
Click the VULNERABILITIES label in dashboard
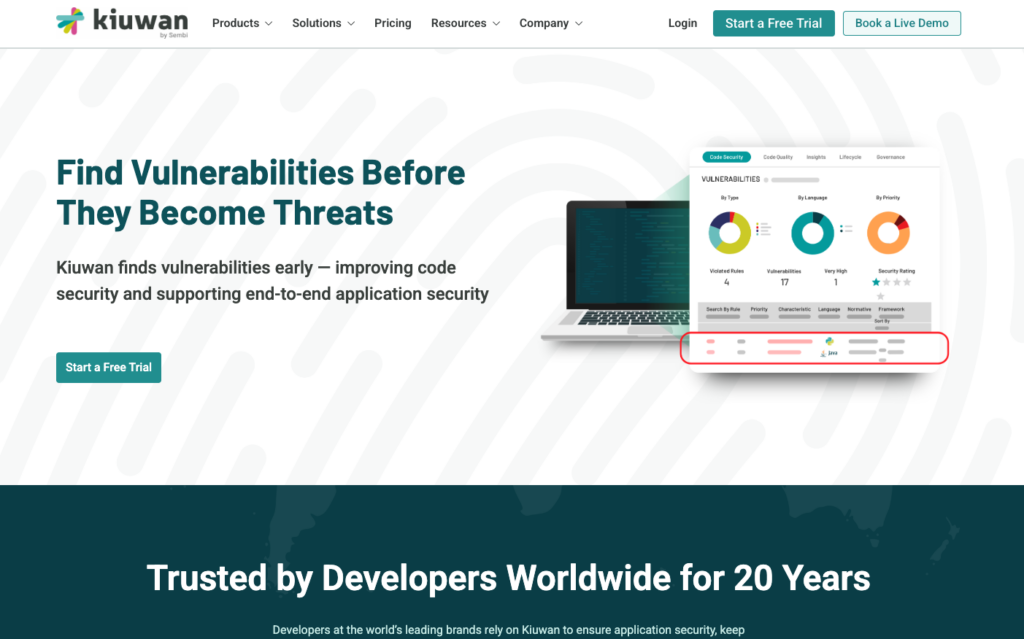(731, 179)
